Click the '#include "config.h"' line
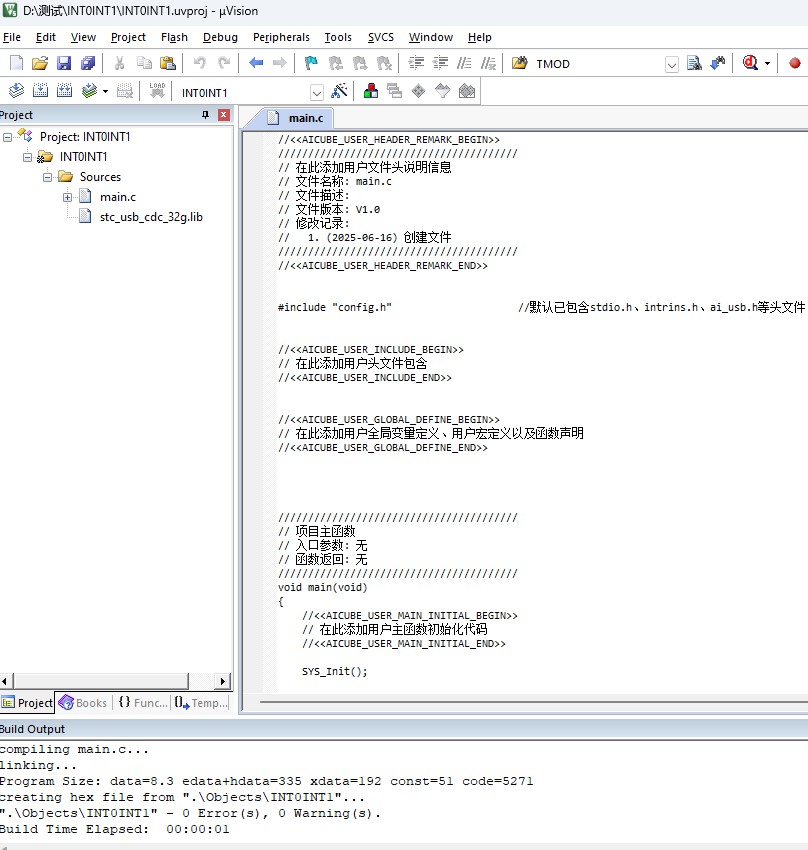 point(334,307)
